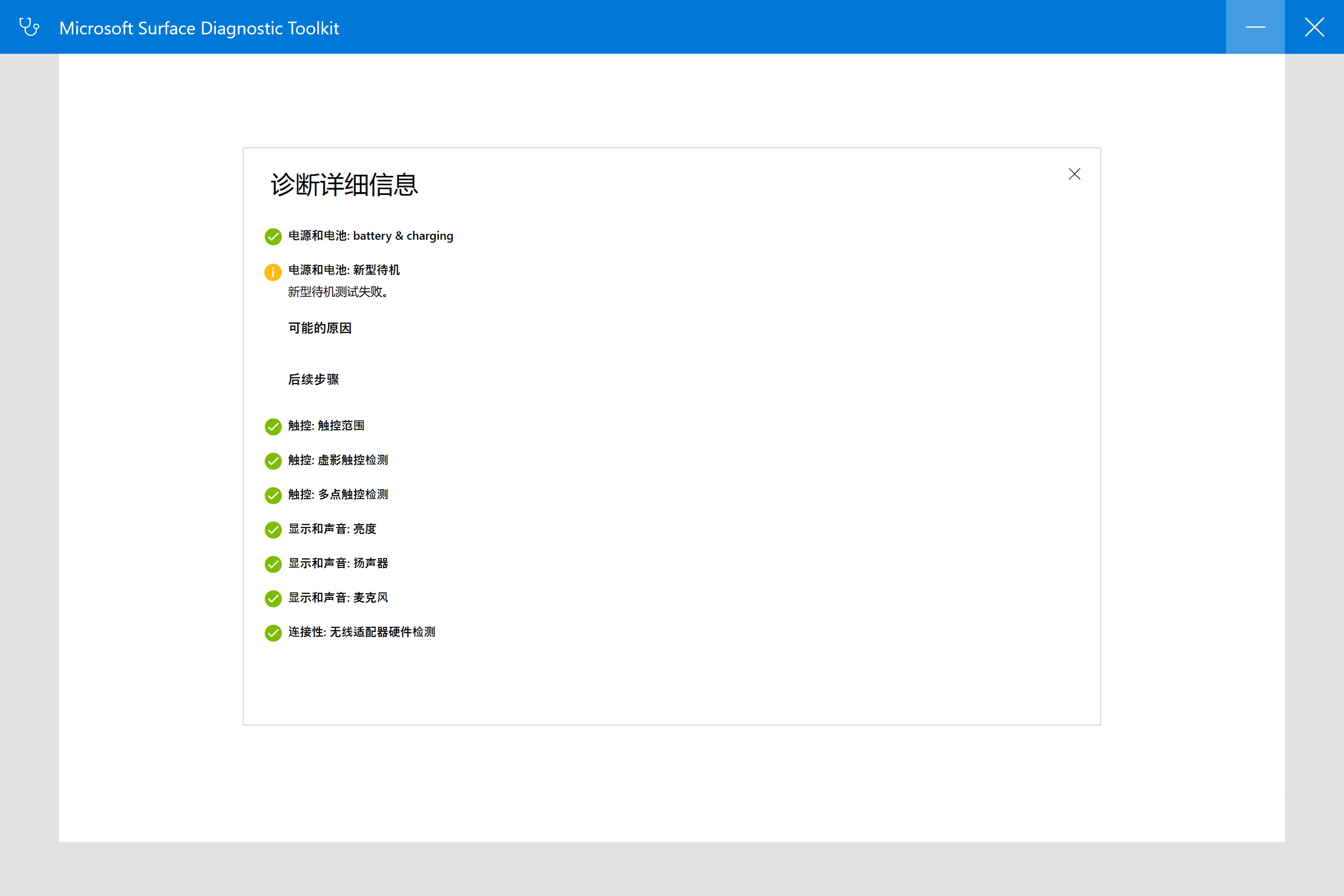Viewport: 1344px width, 896px height.
Task: Click the 后续步骤 heading
Action: click(314, 379)
